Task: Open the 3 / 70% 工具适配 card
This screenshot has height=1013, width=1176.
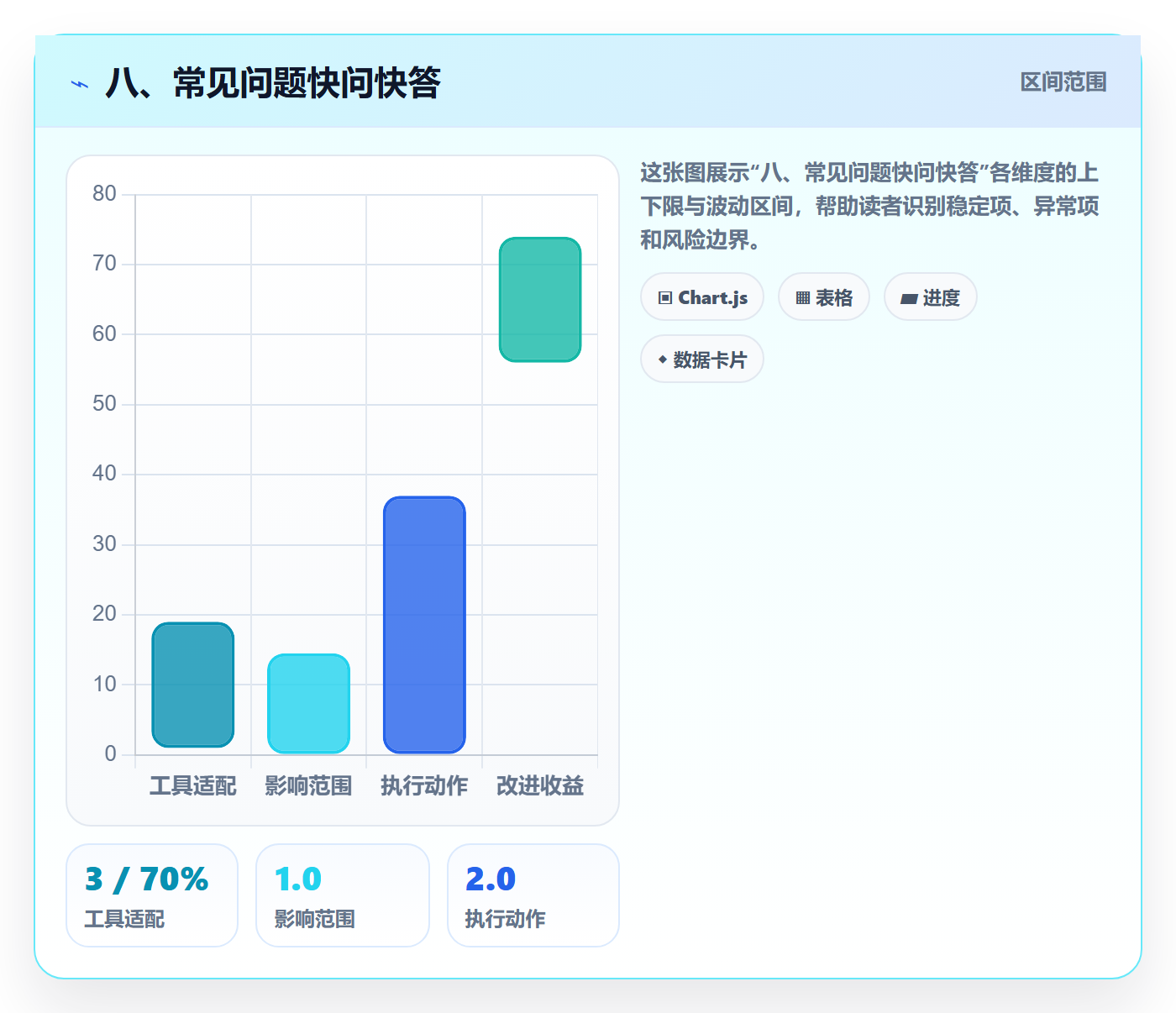Action: point(152,895)
